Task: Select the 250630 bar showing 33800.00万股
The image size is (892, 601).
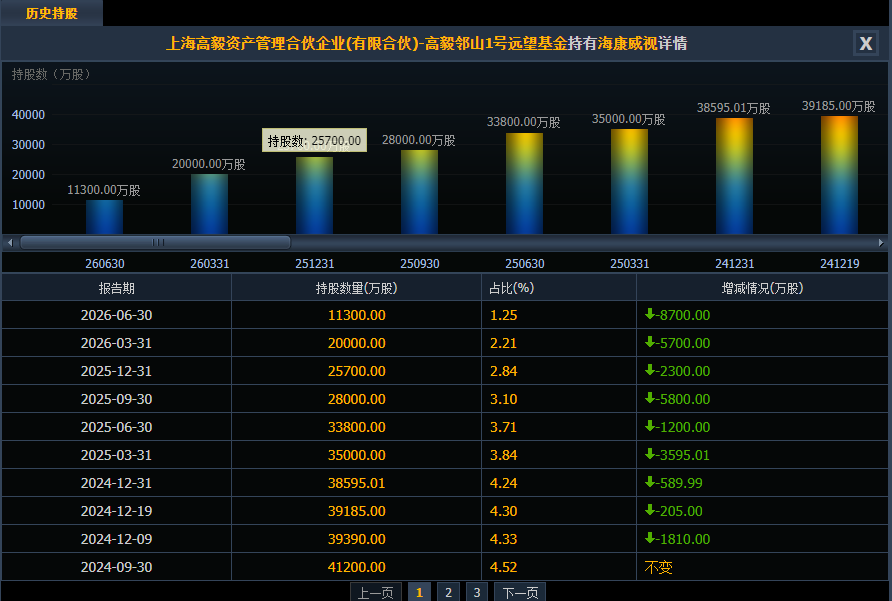Action: (x=525, y=183)
